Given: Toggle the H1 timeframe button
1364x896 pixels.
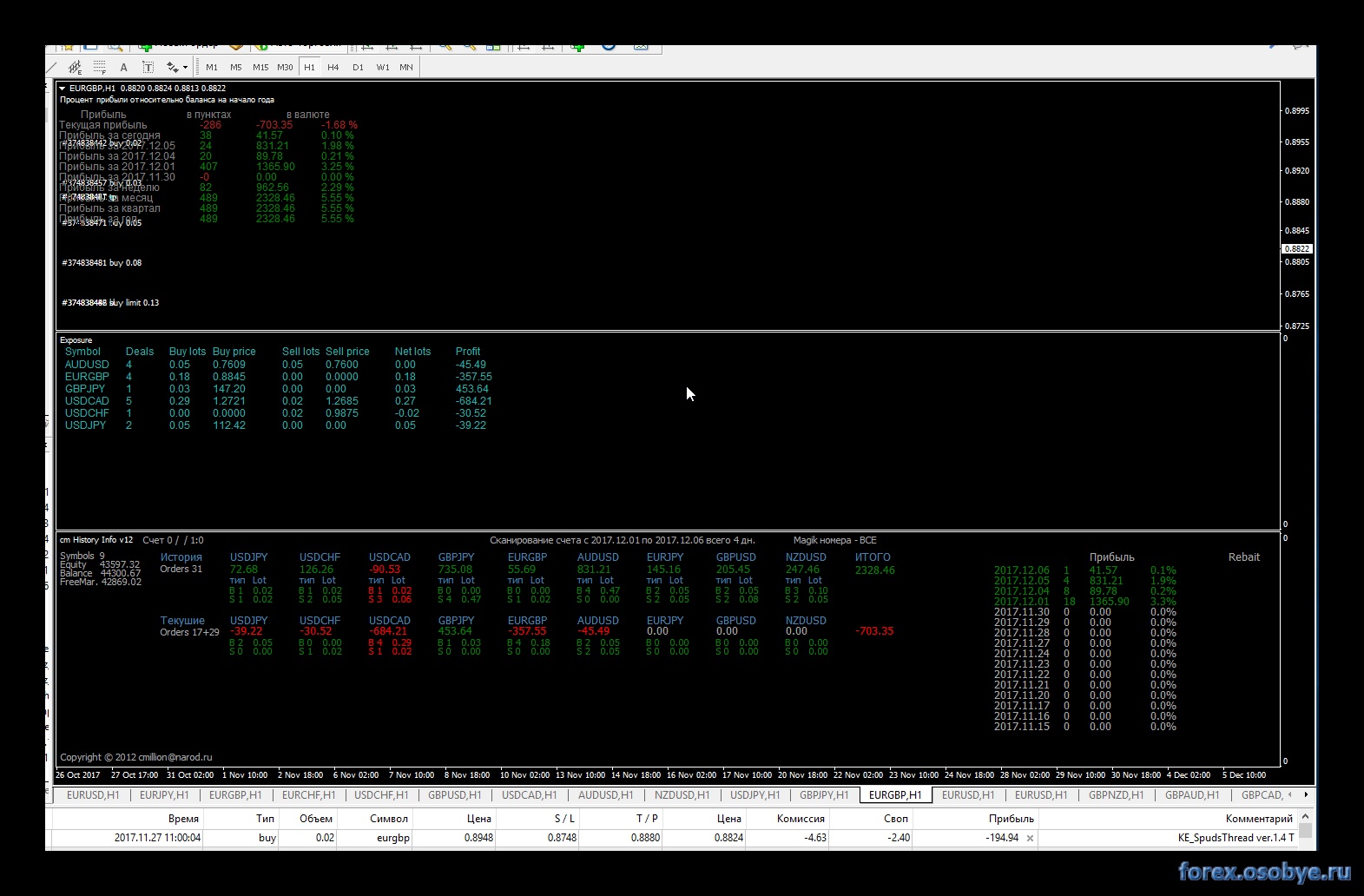Looking at the screenshot, I should tap(309, 67).
